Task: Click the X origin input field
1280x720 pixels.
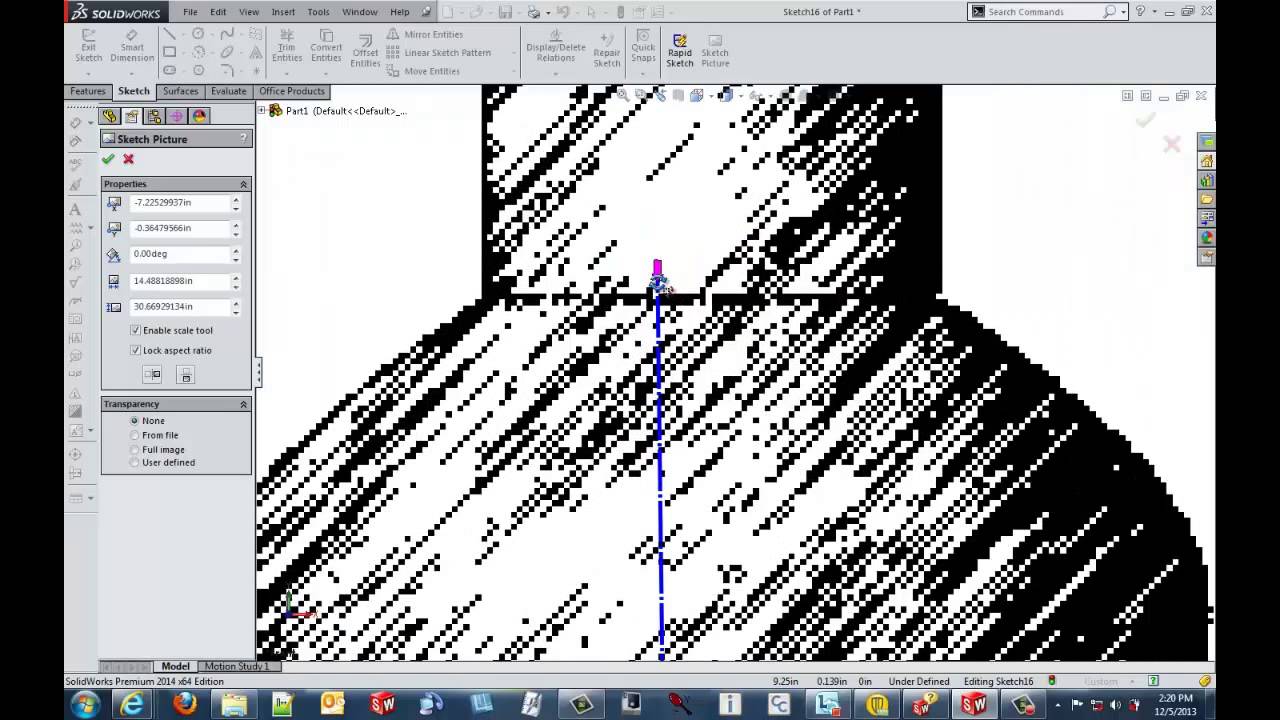Action: pos(180,203)
